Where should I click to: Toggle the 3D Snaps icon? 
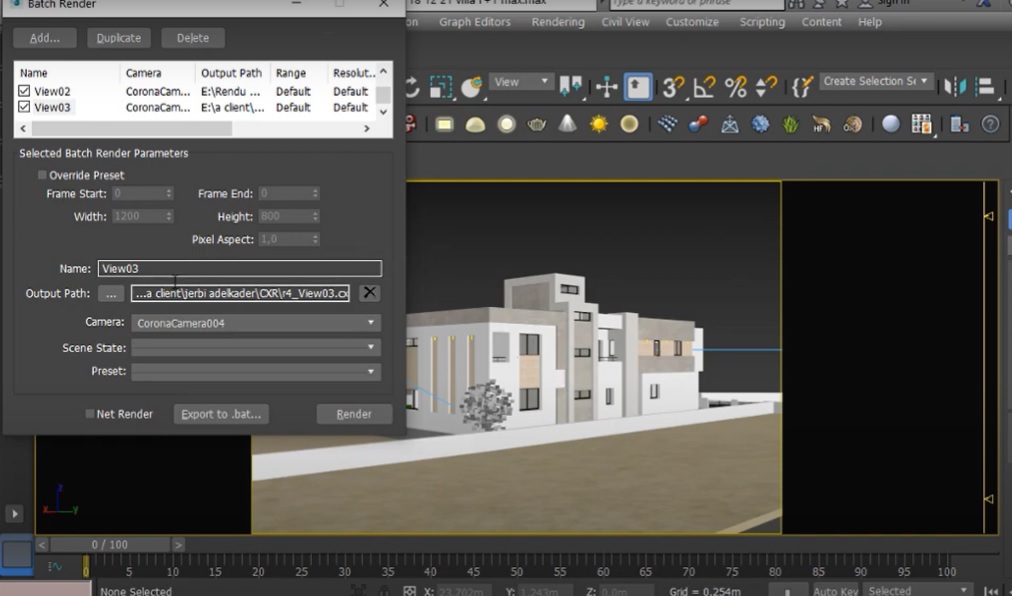click(x=673, y=87)
